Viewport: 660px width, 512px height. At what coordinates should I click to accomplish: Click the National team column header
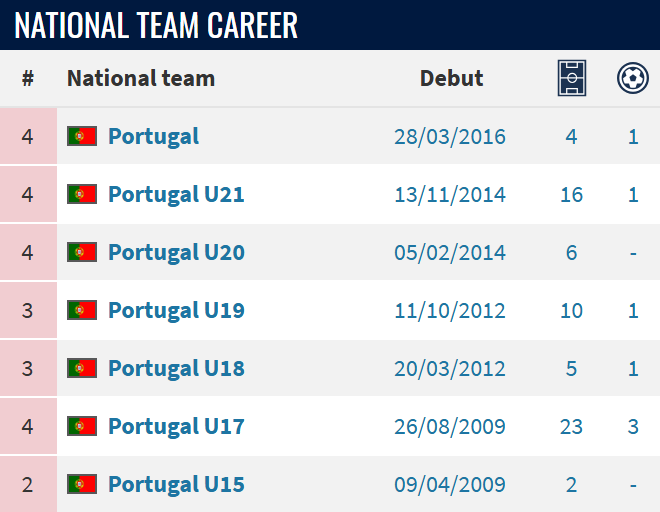(x=141, y=78)
